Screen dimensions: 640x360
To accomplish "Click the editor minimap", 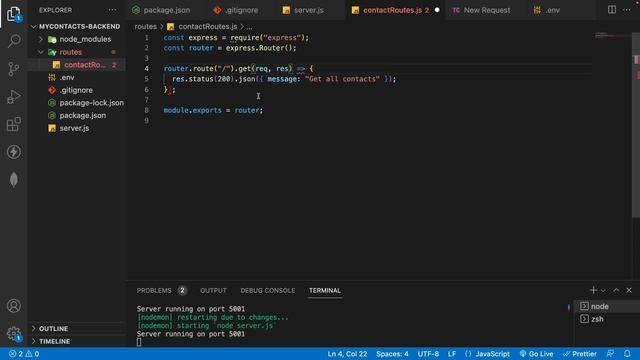I will (x=612, y=37).
